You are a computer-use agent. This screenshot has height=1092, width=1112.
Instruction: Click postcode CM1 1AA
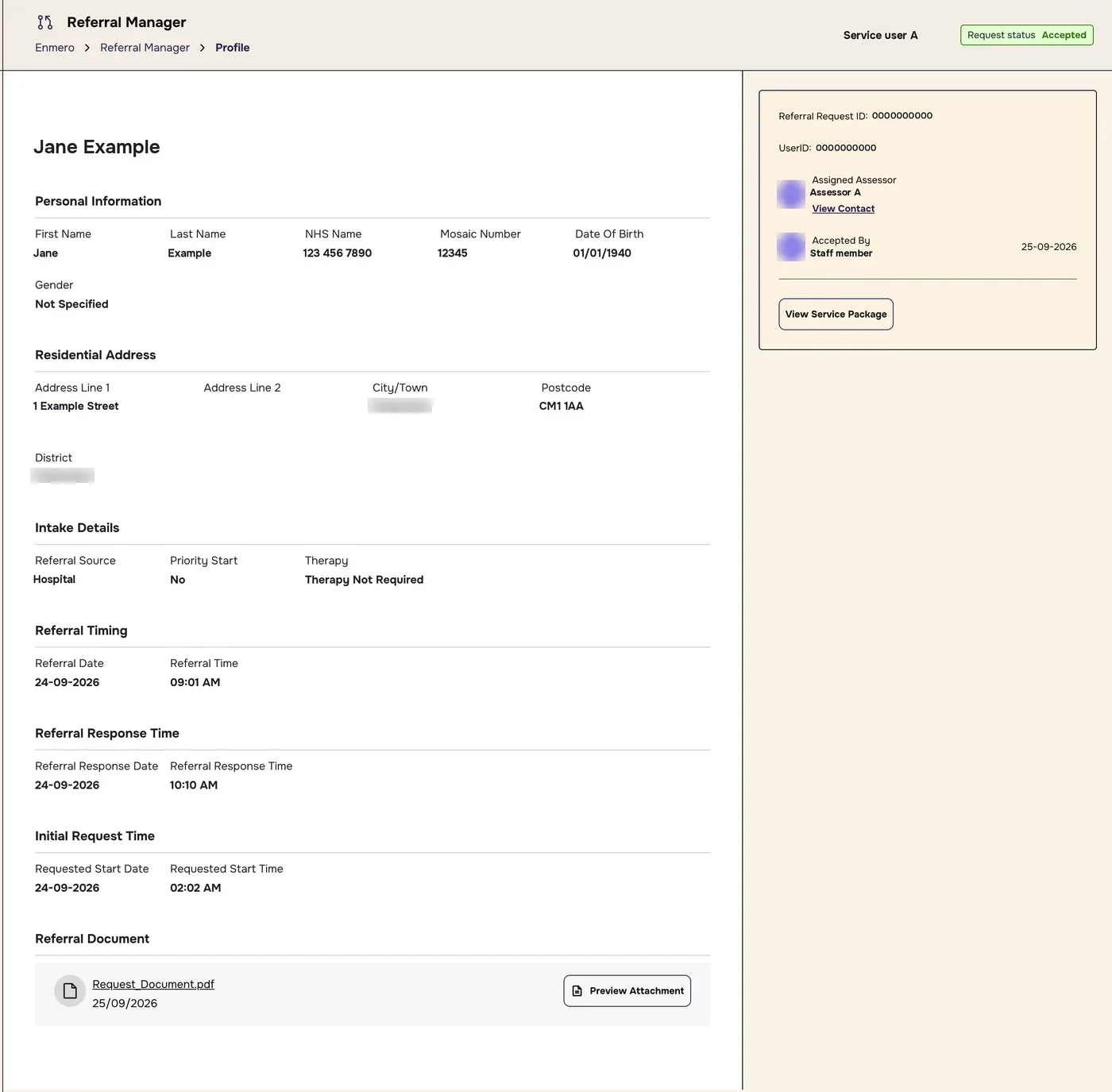[x=561, y=406]
